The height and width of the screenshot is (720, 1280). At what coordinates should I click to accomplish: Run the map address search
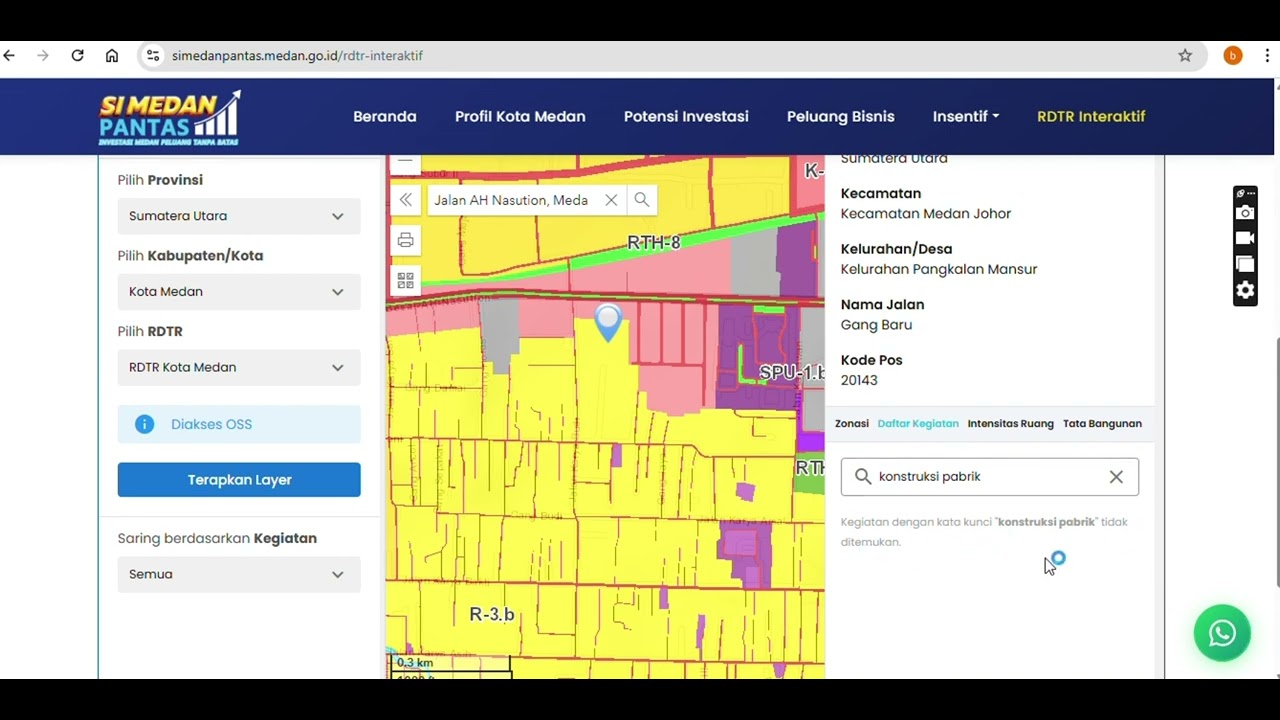[642, 200]
